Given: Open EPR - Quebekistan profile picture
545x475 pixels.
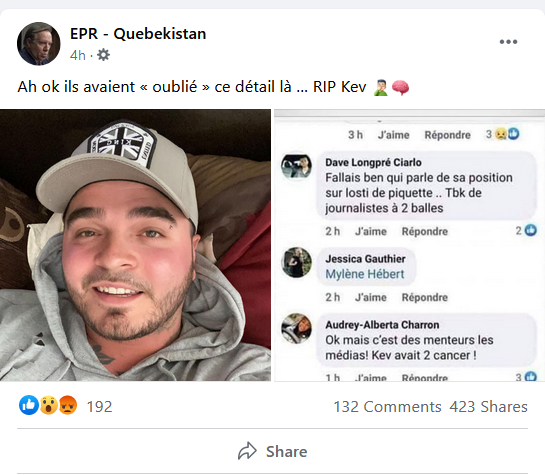Looking at the screenshot, I should click(x=39, y=44).
